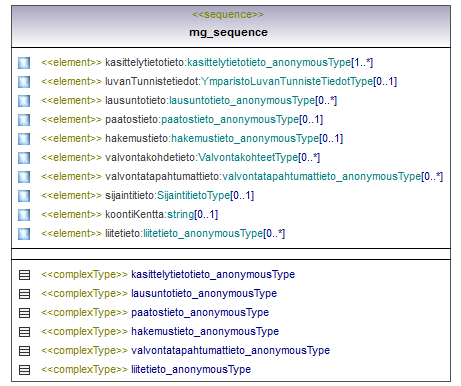Click the element icon beside liitetieto
461x386 pixels.
tap(24, 234)
